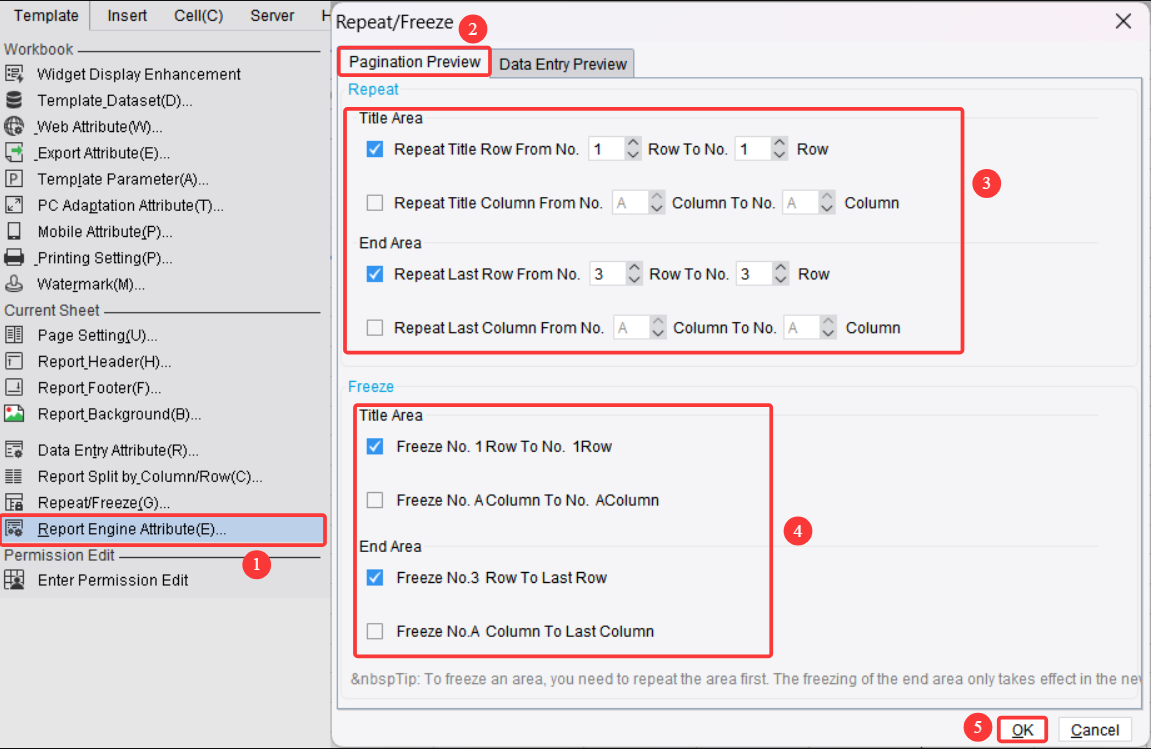The image size is (1151, 749).
Task: Click the Template Dataset database icon
Action: click(14, 100)
